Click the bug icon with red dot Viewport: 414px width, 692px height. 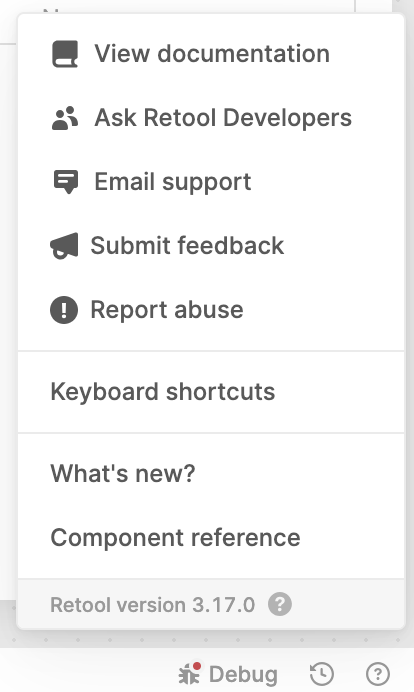tap(189, 673)
